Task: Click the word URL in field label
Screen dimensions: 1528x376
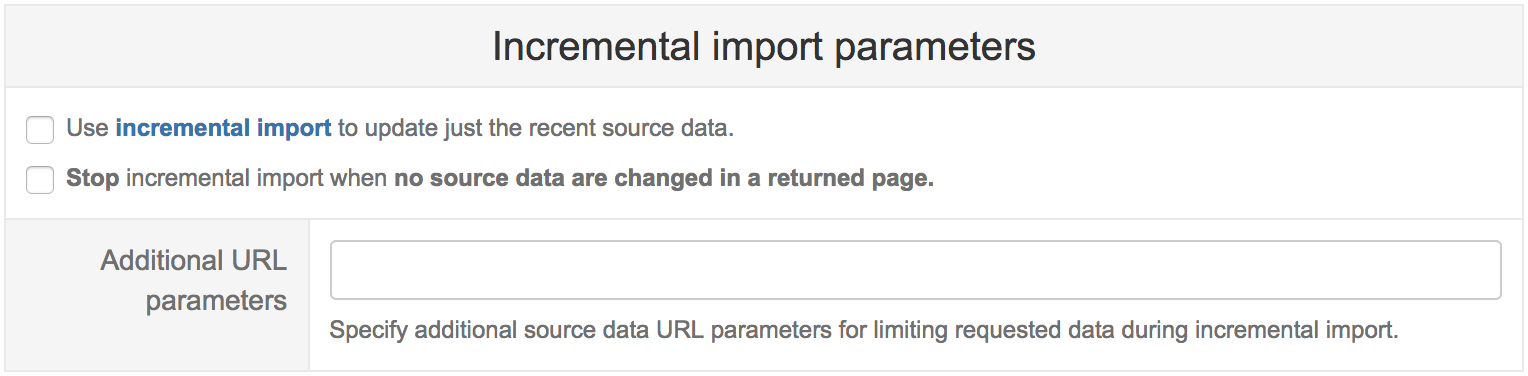Action: pyautogui.click(x=260, y=261)
